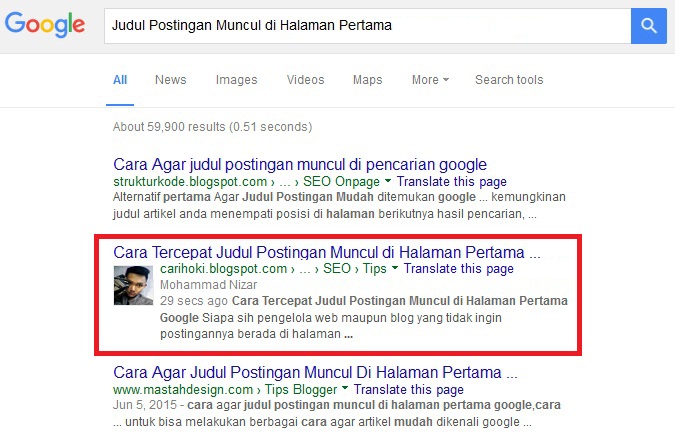Open 'Cara Agar Judul Postingan Muncul Di Halaman Pertama' result
Screen dimensions: 675x436
tap(315, 372)
